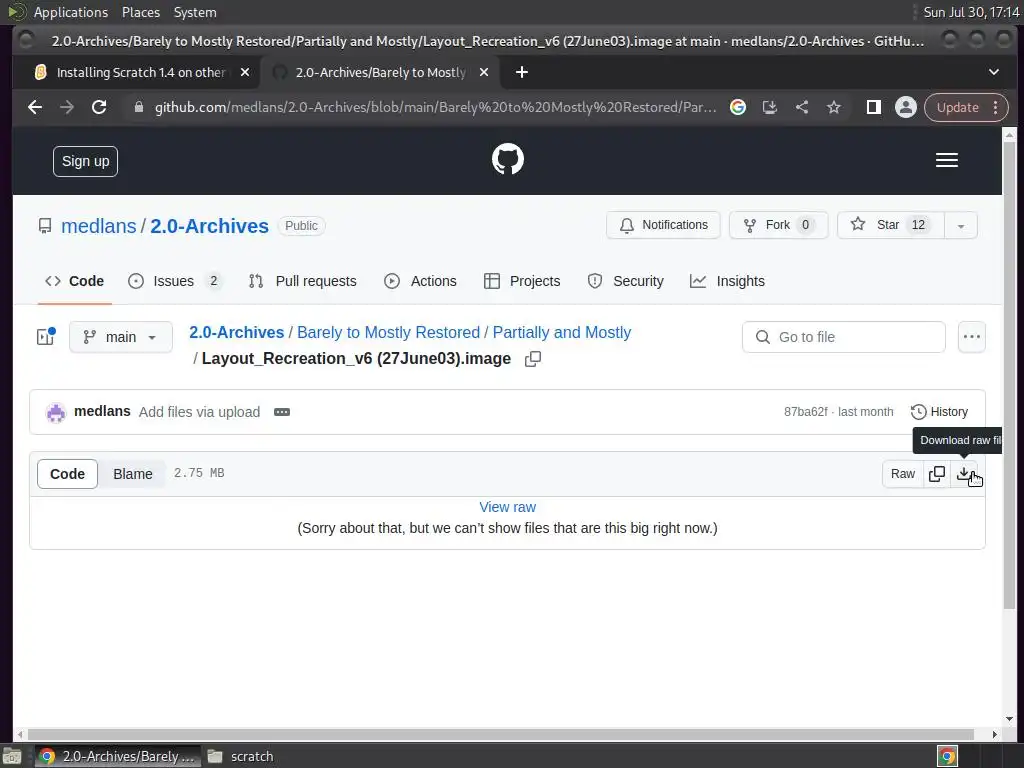The image size is (1024, 768).
Task: Open the tab search chevron
Action: (x=993, y=72)
